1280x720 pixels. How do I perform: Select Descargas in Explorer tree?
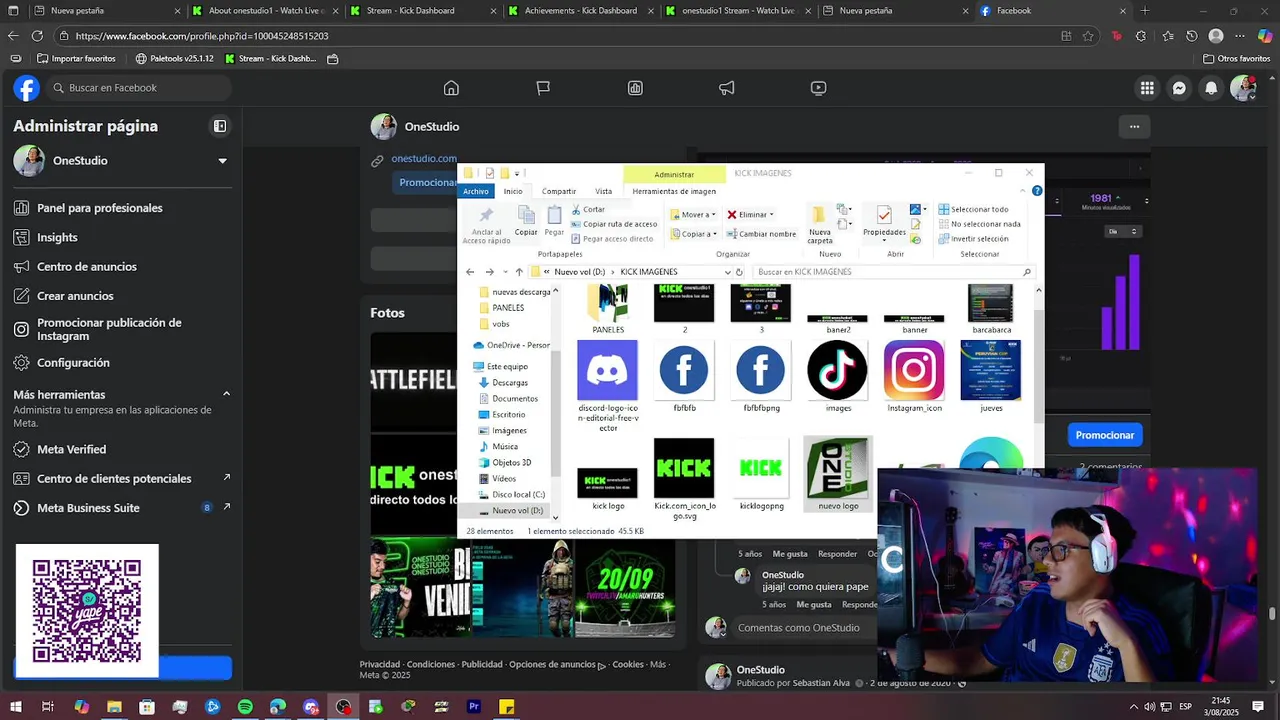tap(510, 382)
